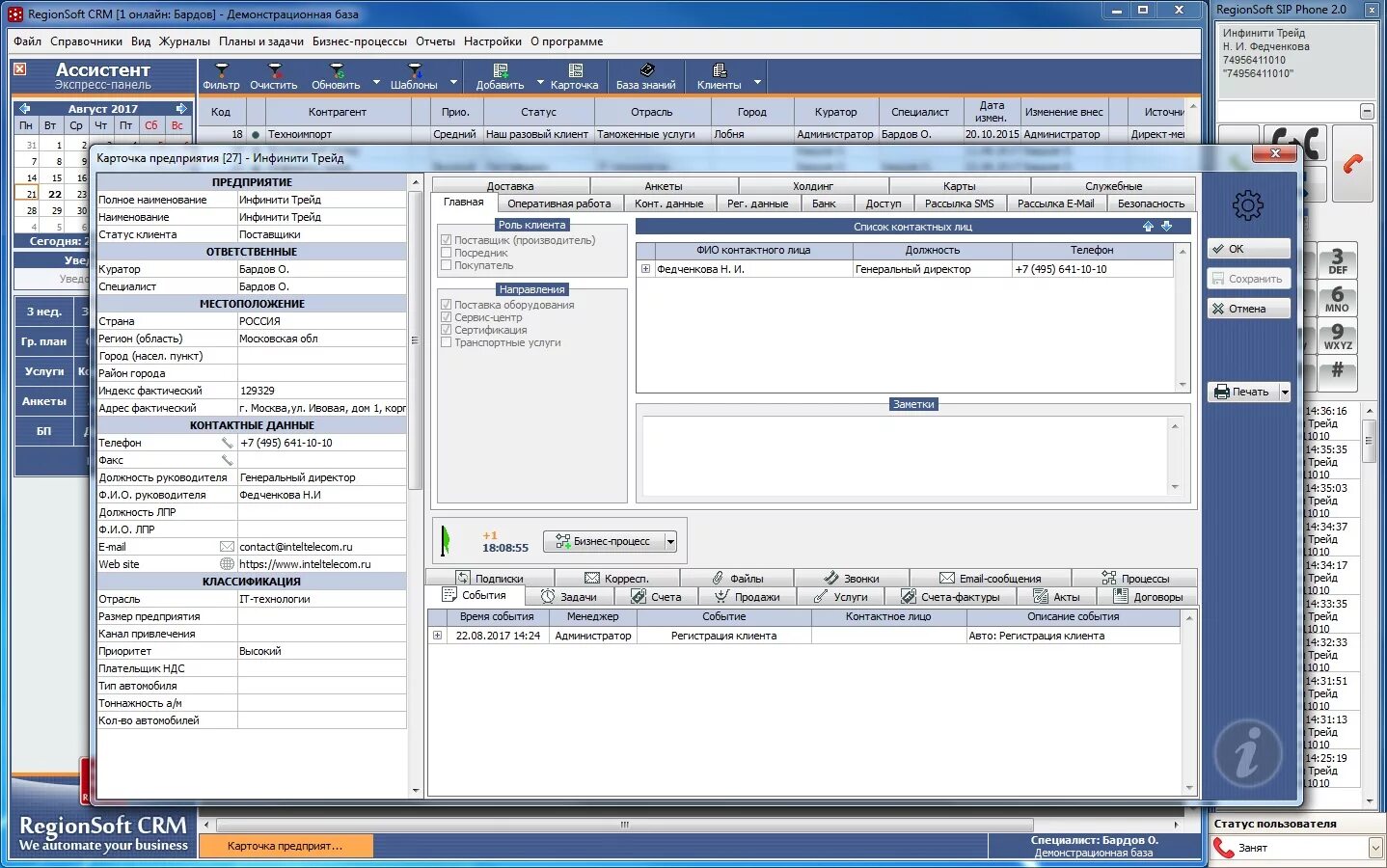Open dropdown arrow next to Обновить
Viewport: 1387px width, 868px height.
[x=376, y=83]
